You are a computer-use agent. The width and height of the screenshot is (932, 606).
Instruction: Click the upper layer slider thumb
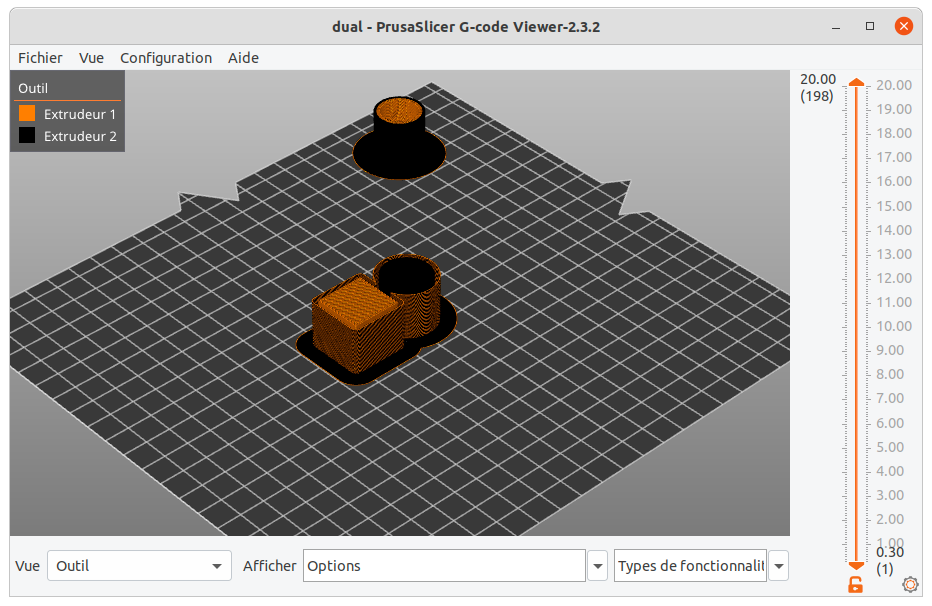pos(856,83)
